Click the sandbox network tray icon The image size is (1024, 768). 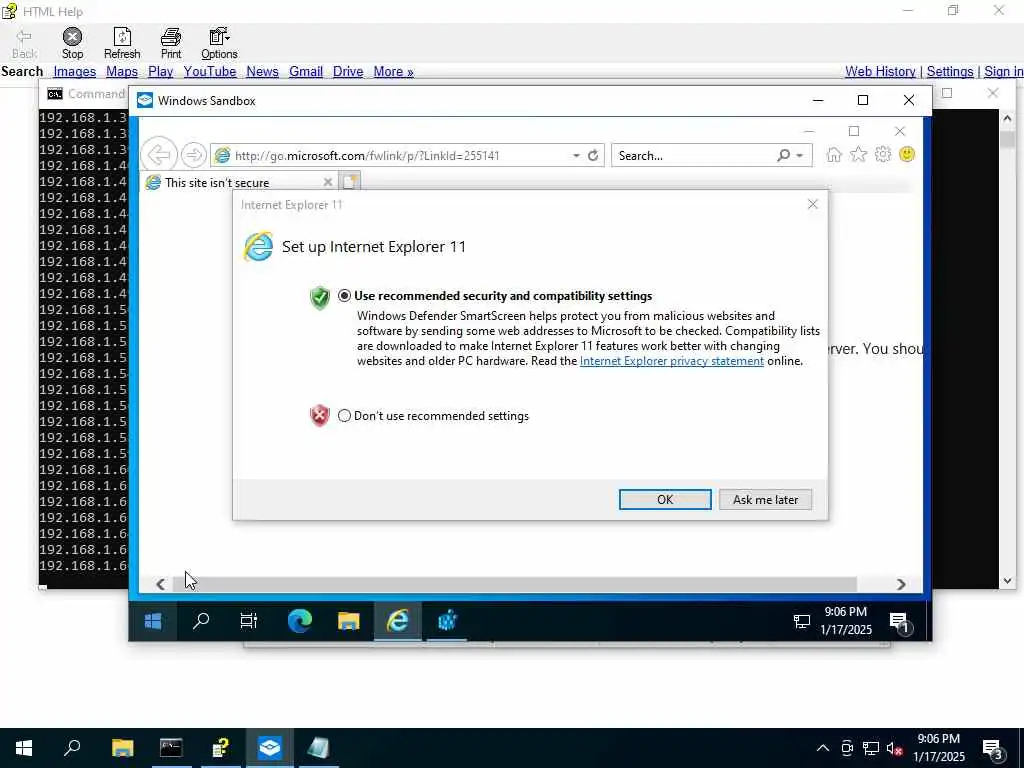[x=801, y=621]
